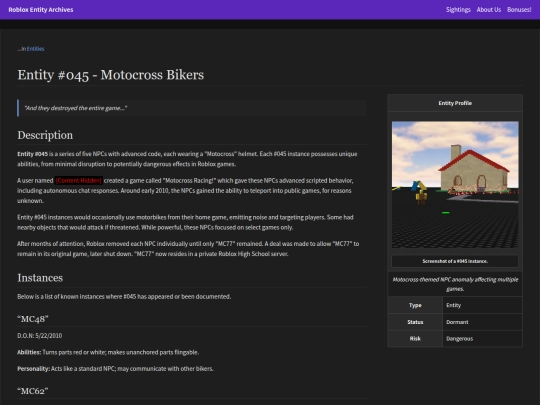Click the Abilities line about red or white parts
The image size is (540, 405).
coord(108,352)
